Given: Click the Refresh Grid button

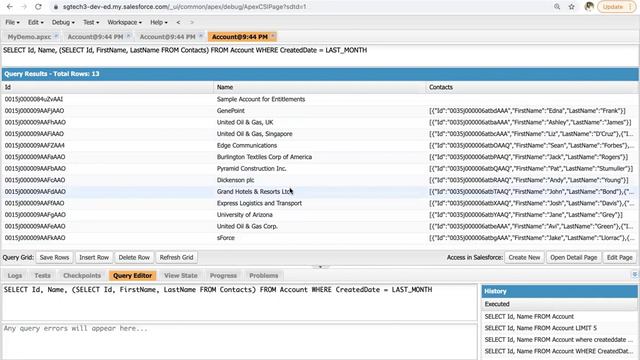Looking at the screenshot, I should [x=176, y=258].
